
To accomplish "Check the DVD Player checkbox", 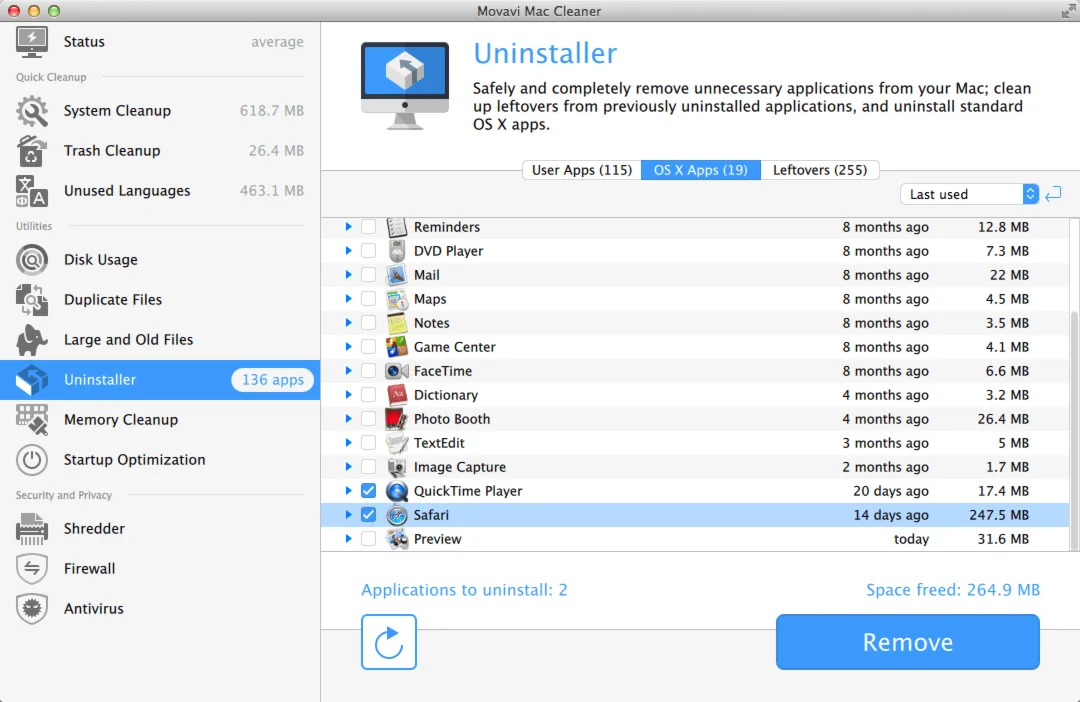I will [368, 251].
